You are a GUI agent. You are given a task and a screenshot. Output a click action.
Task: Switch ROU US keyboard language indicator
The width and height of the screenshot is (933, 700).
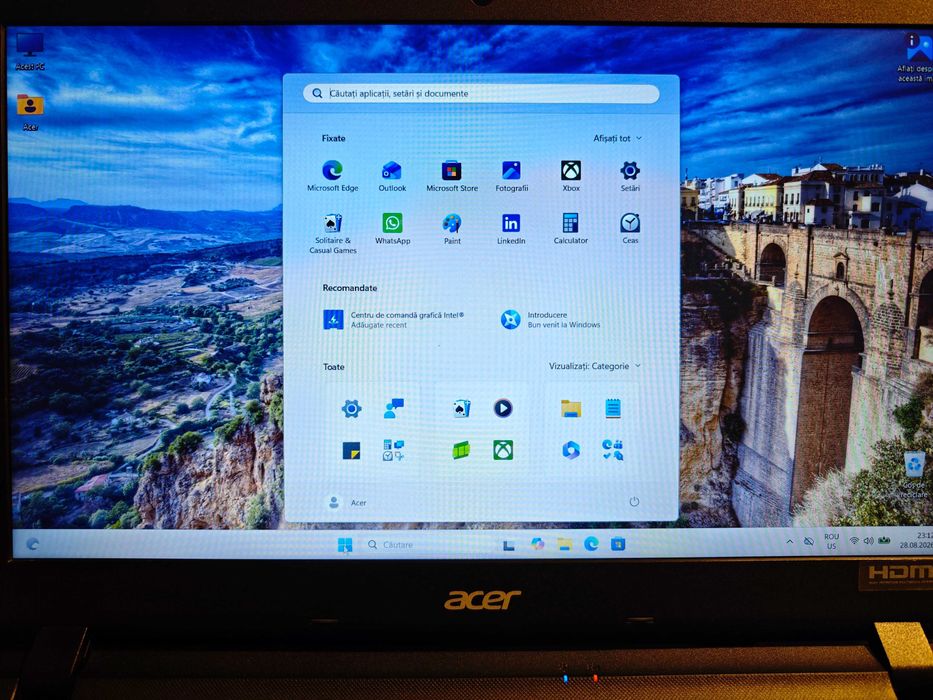(831, 541)
